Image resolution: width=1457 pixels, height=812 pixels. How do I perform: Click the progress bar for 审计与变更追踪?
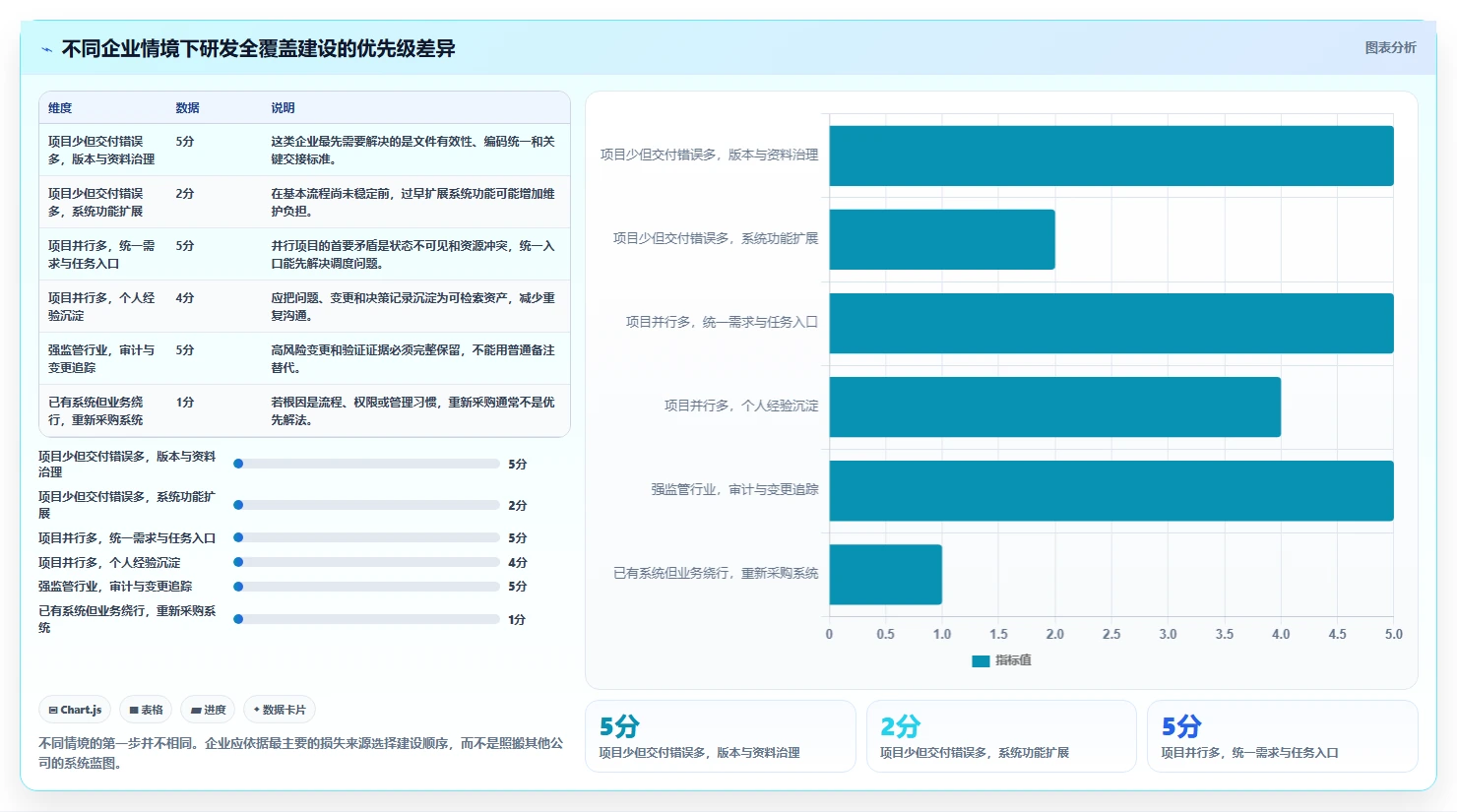366,587
